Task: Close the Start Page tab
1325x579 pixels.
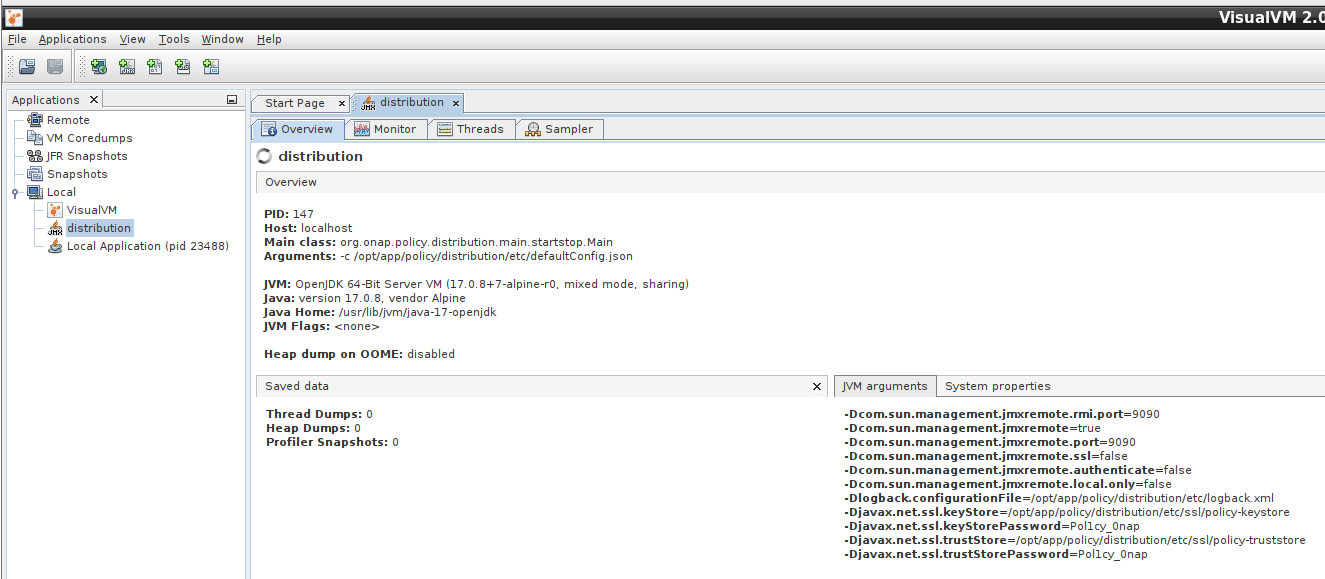Action: [341, 103]
